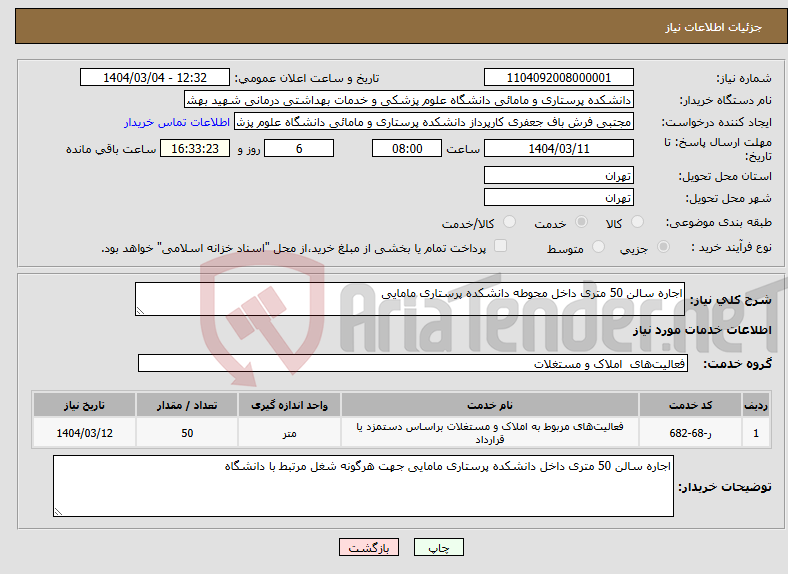The width and height of the screenshot is (788, 574).
Task: Click the استان محل تحویل field
Action: tap(558, 175)
